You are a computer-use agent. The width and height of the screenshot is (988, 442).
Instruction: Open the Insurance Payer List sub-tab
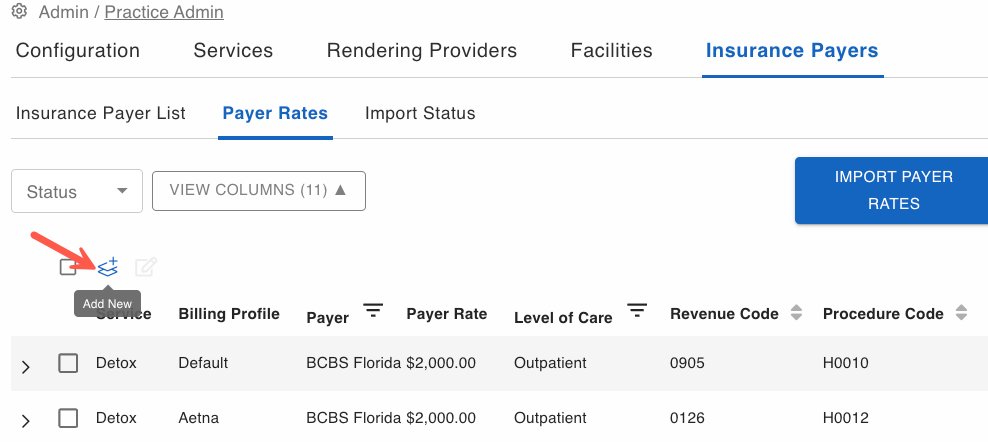(101, 113)
